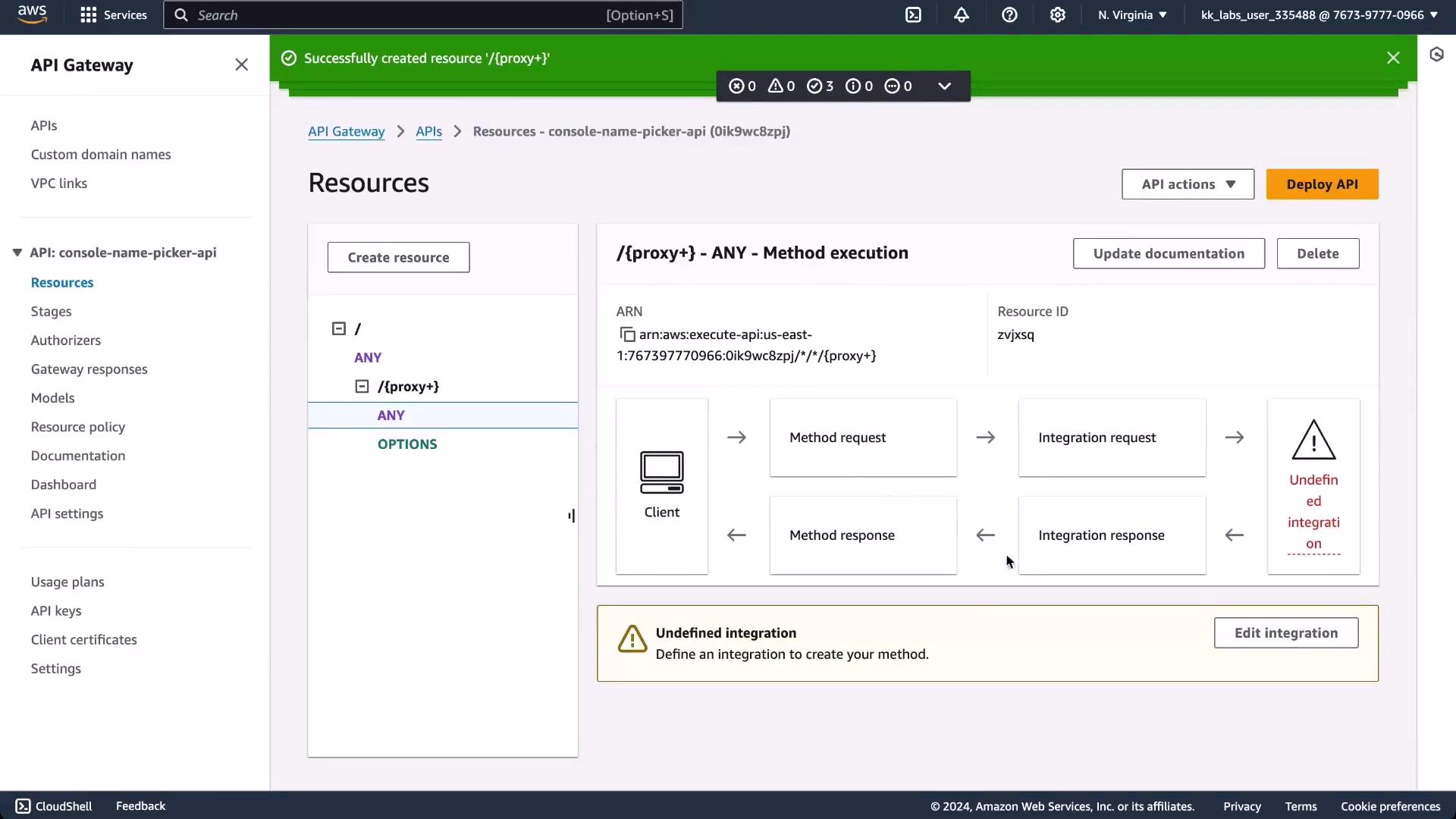Image resolution: width=1456 pixels, height=819 pixels.
Task: Open Stages in sidebar
Action: click(51, 312)
